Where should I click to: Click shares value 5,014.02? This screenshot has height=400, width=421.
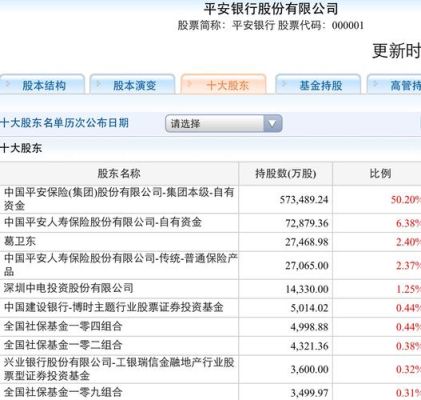[x=309, y=308]
